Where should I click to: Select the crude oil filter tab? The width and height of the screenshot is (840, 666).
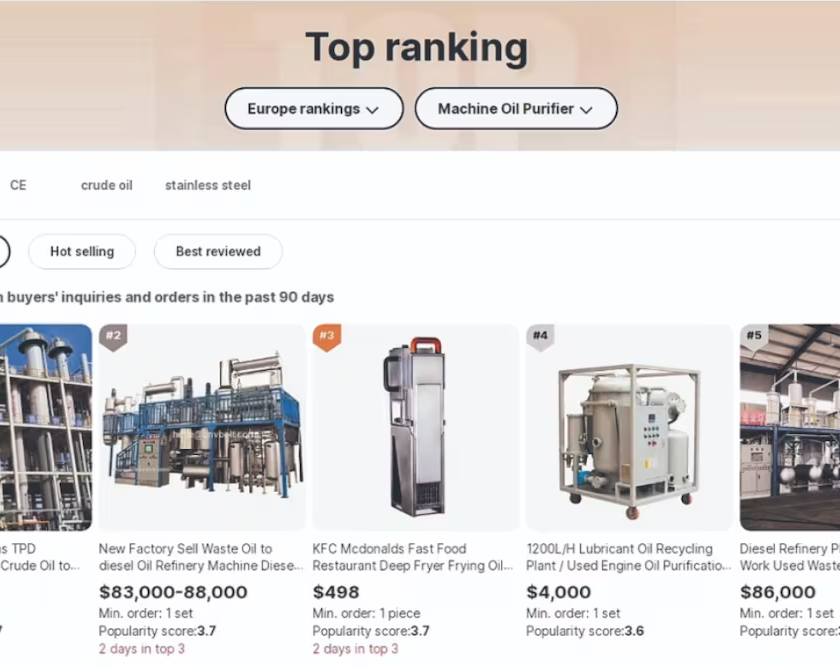[x=107, y=185]
